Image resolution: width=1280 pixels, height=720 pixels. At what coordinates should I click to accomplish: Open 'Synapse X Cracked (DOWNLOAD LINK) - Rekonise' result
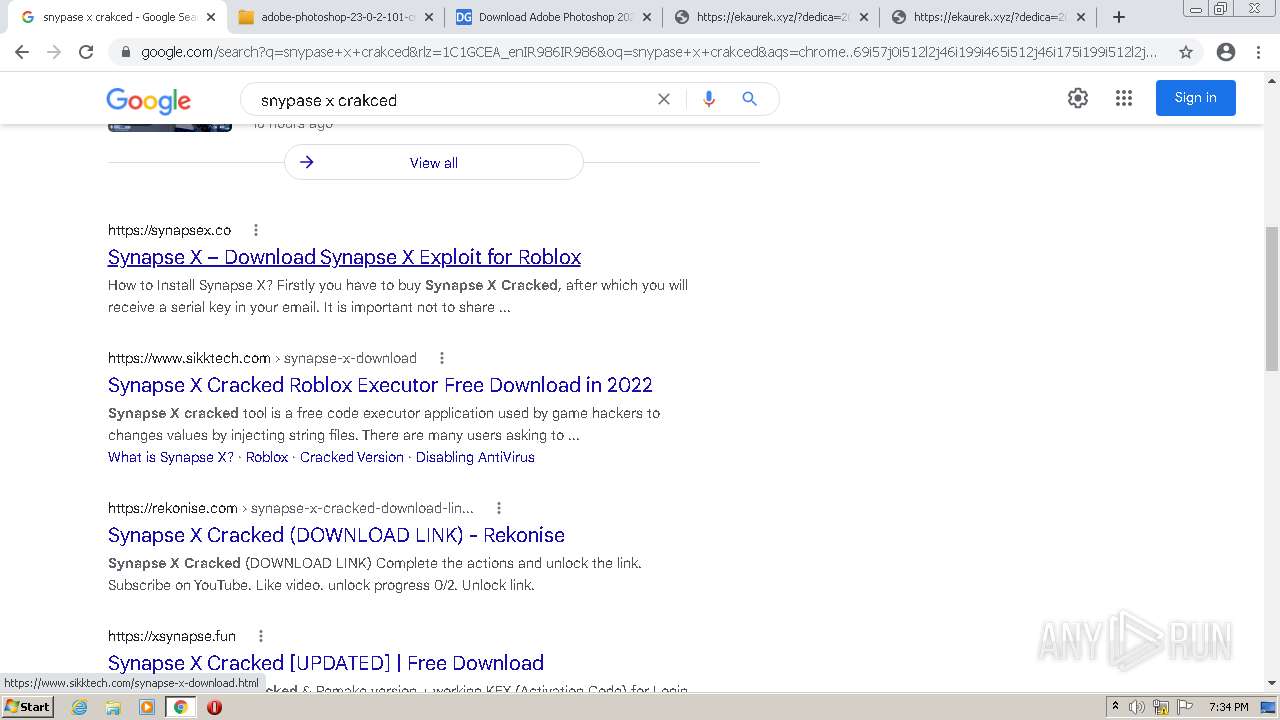336,535
